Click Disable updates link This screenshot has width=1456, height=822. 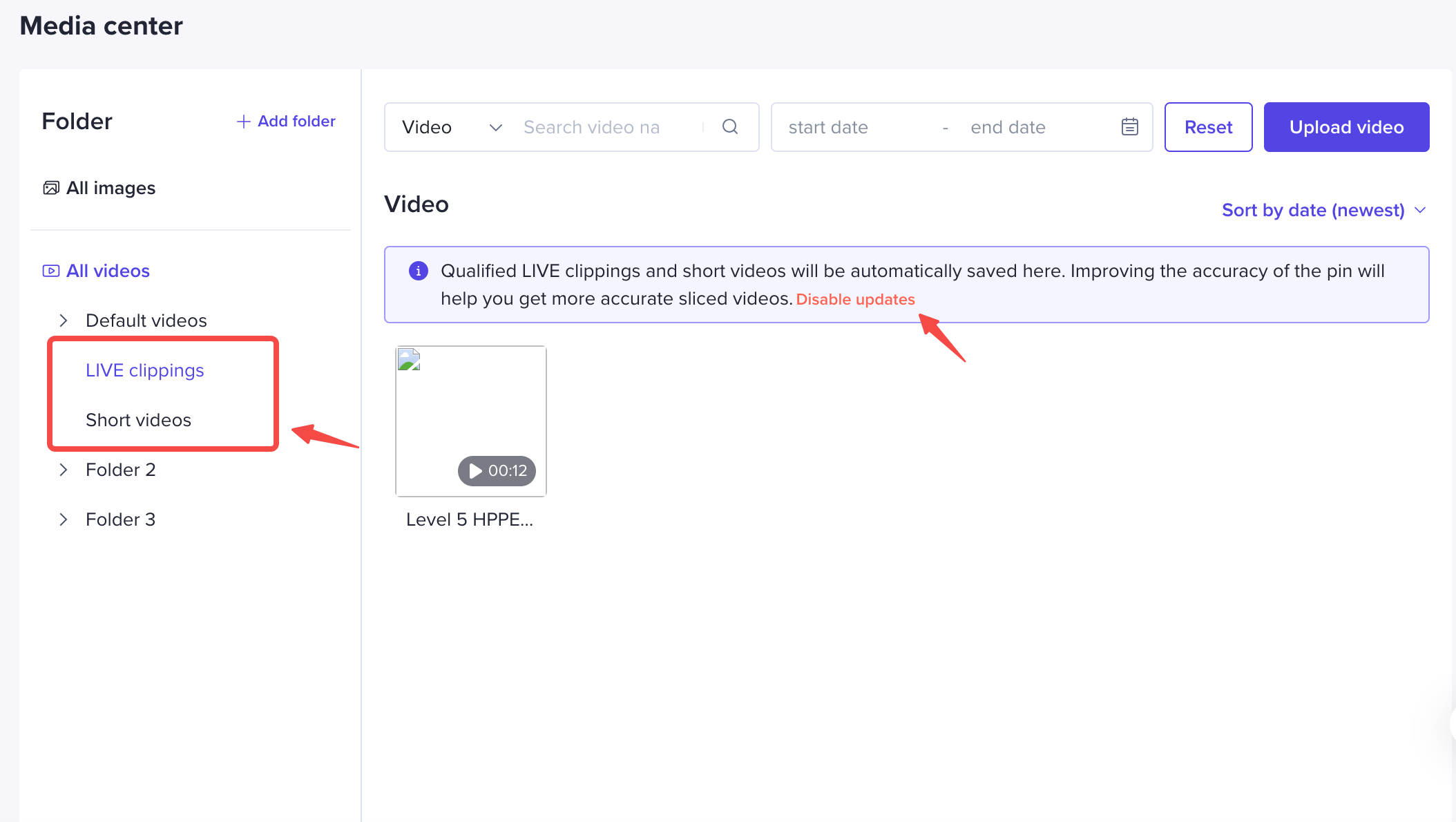tap(856, 299)
